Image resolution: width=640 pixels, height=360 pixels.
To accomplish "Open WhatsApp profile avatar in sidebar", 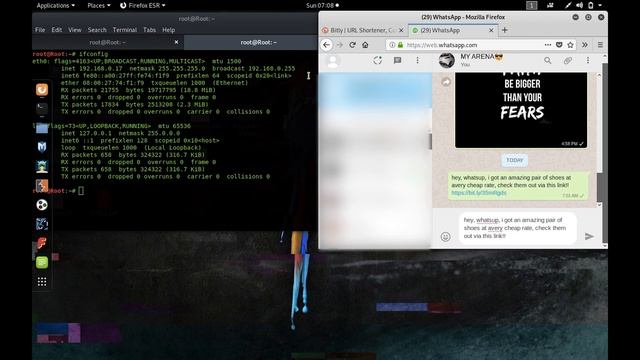I will pyautogui.click(x=333, y=61).
